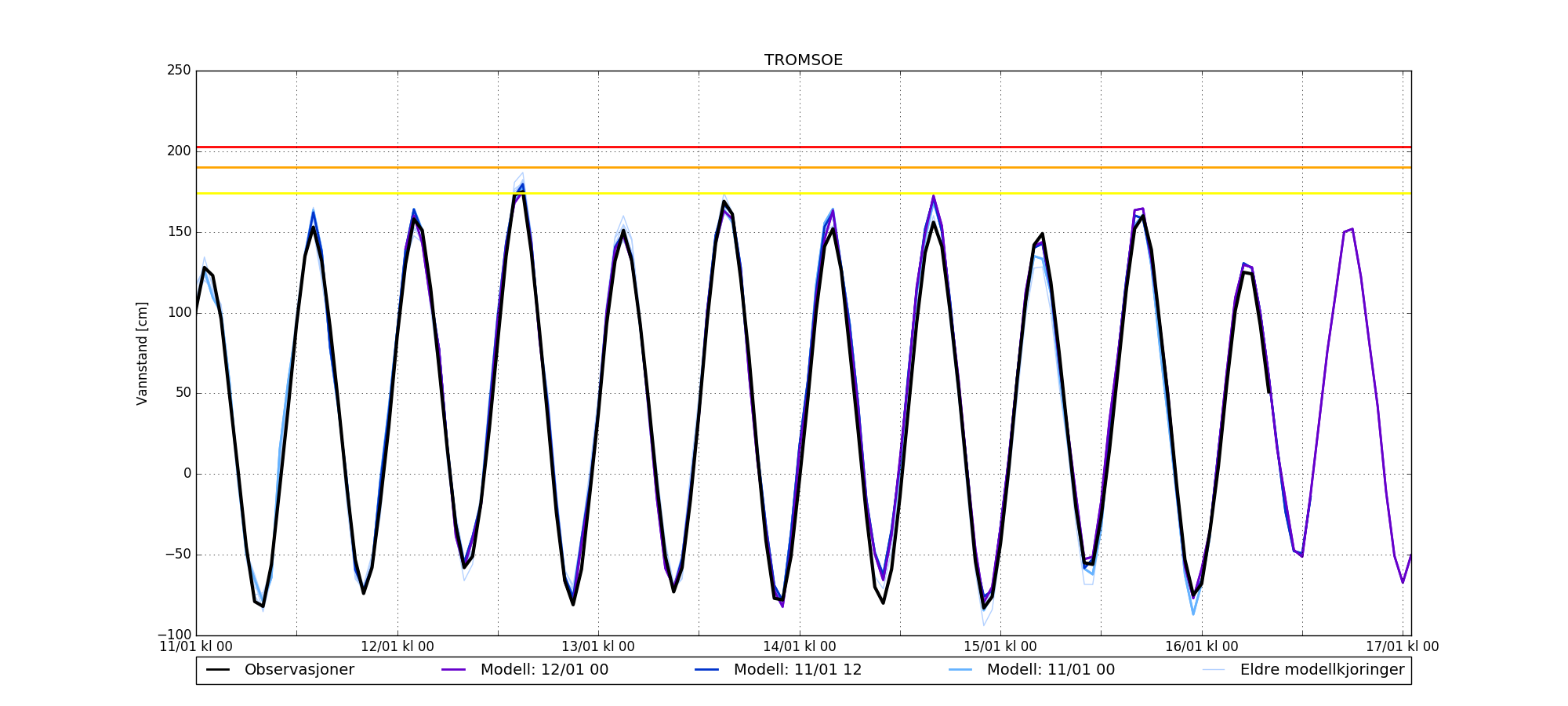This screenshot has height=706, width=1568.
Task: Click the Eldre modellkjoringer legend label
Action: (1323, 670)
